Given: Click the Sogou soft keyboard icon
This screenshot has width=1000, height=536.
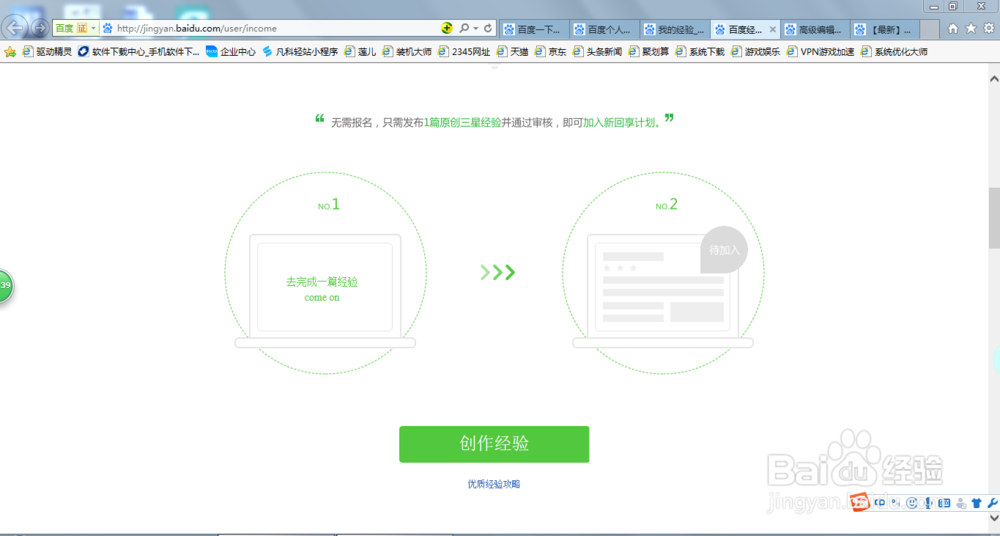Looking at the screenshot, I should (x=945, y=503).
